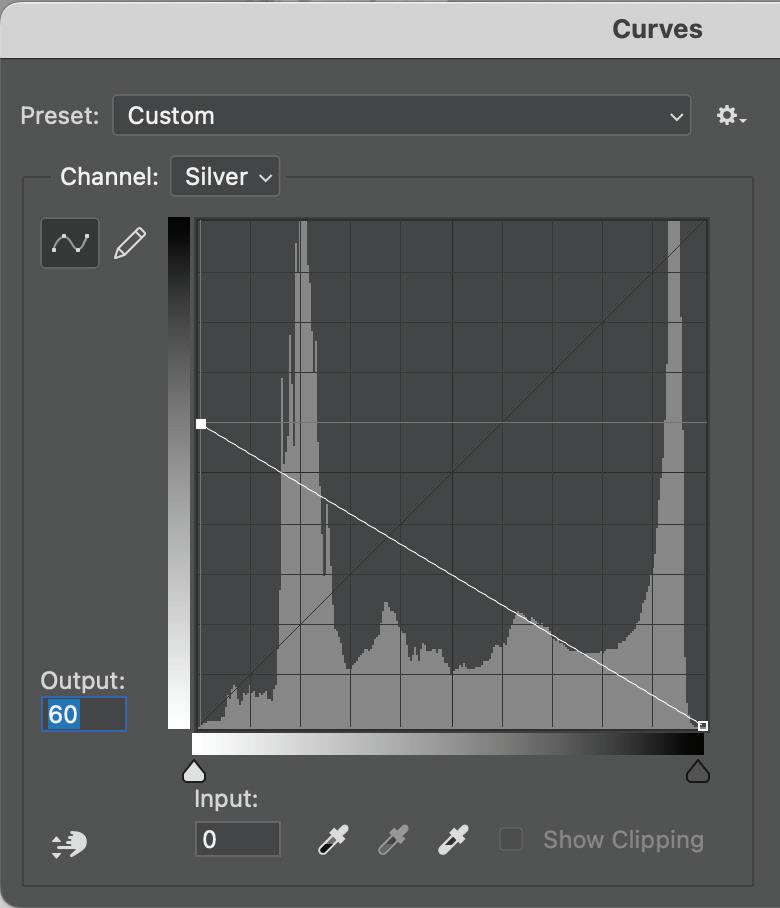Image resolution: width=780 pixels, height=908 pixels.
Task: Open the Preset dropdown set to Custom
Action: (401, 115)
